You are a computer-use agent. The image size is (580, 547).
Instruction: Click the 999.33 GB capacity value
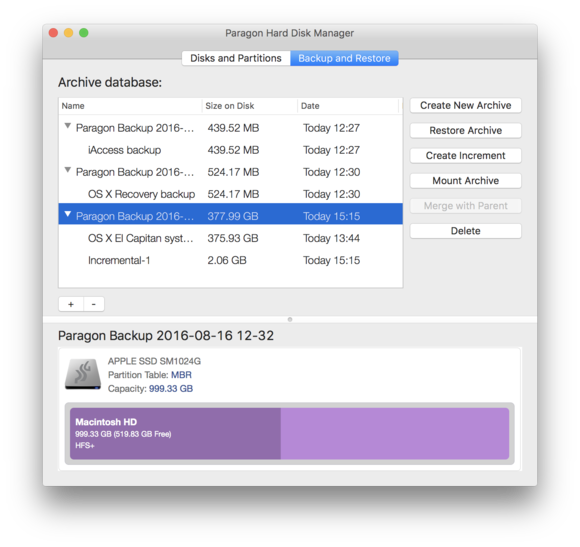(x=171, y=389)
